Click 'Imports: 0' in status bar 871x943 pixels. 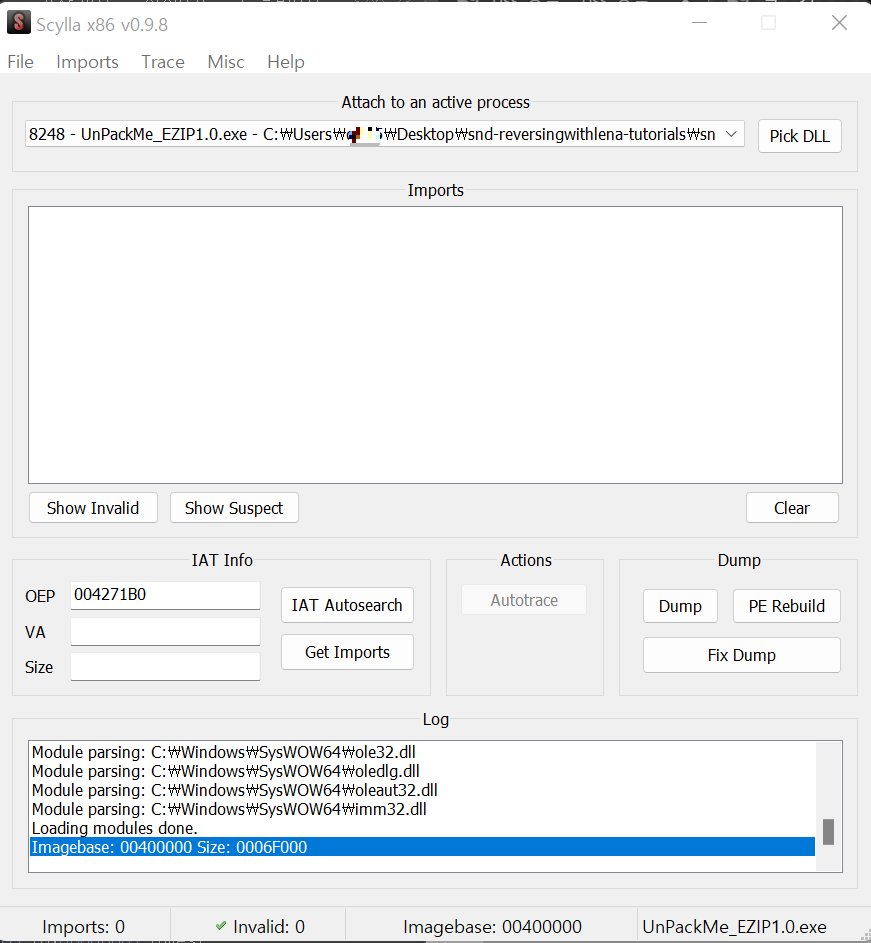[84, 927]
